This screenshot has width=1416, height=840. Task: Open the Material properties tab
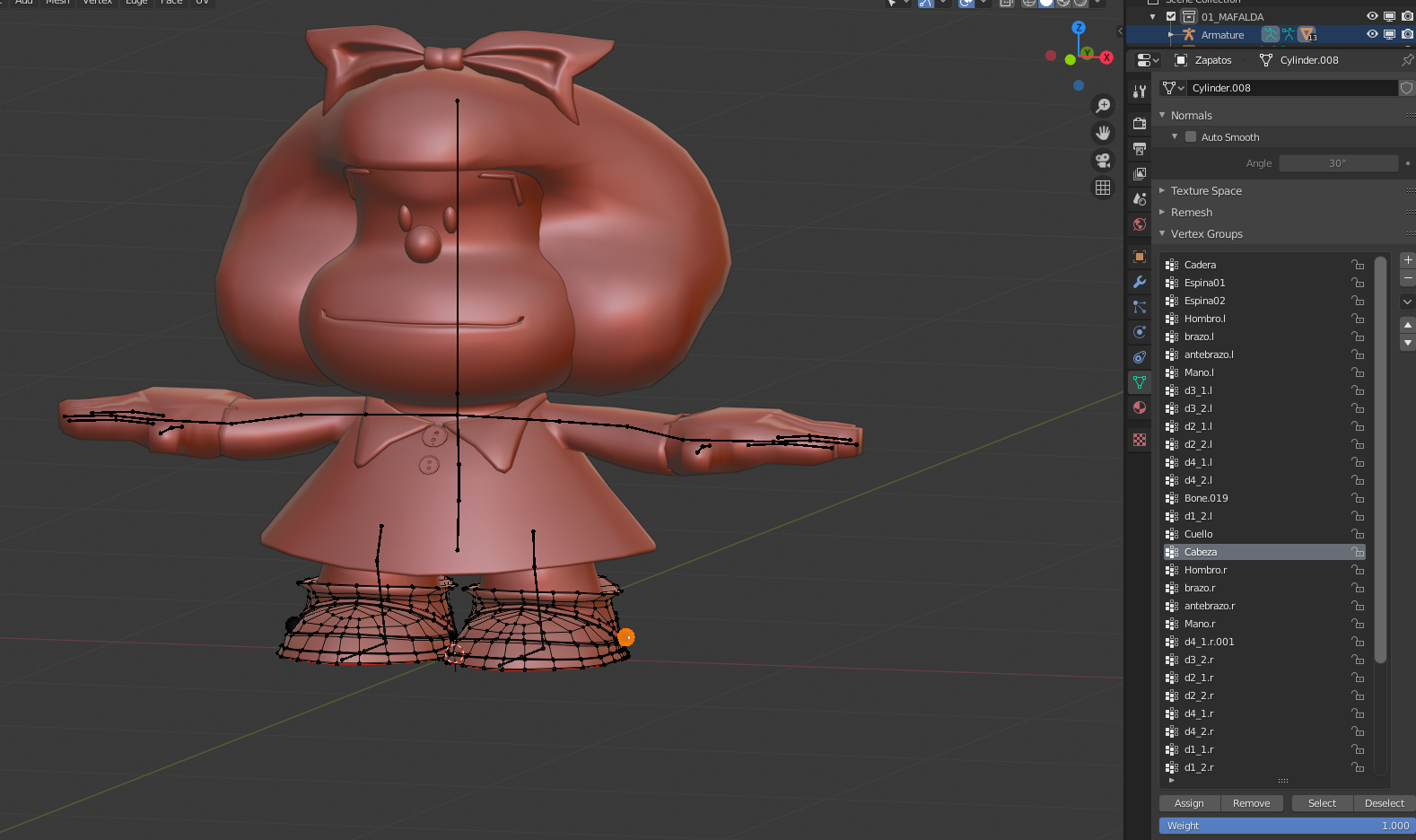tap(1140, 407)
